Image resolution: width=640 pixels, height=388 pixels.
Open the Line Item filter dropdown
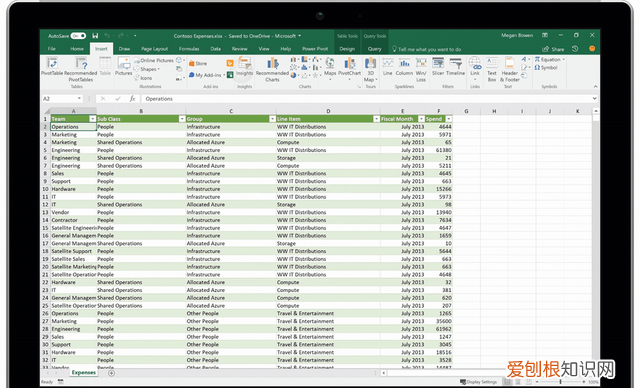(x=376, y=119)
